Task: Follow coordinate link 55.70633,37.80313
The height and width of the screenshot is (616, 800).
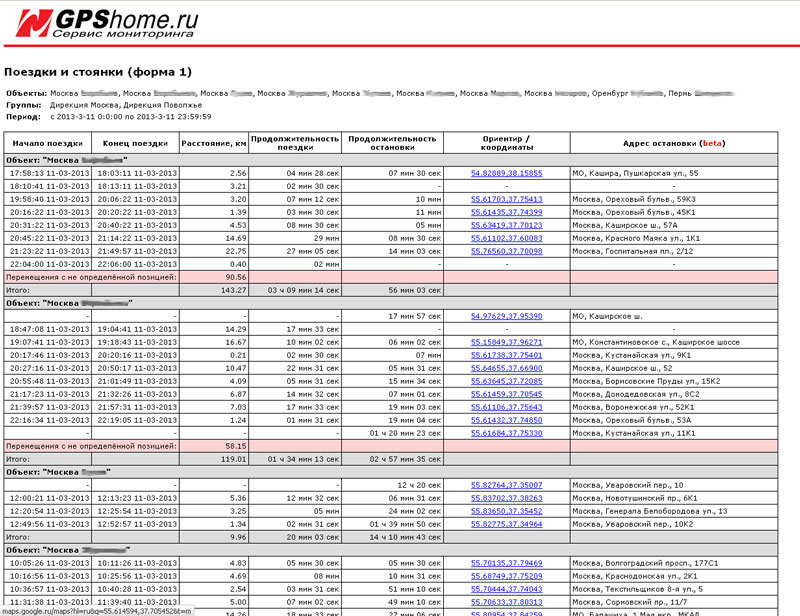Action: click(506, 602)
